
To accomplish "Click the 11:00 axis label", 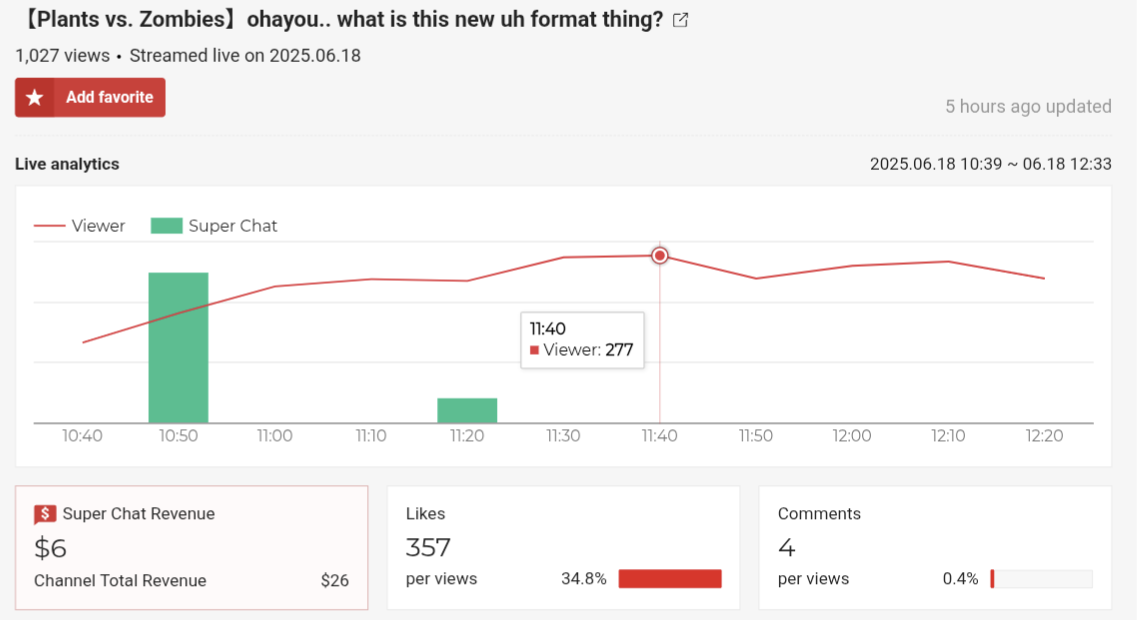I will [274, 436].
